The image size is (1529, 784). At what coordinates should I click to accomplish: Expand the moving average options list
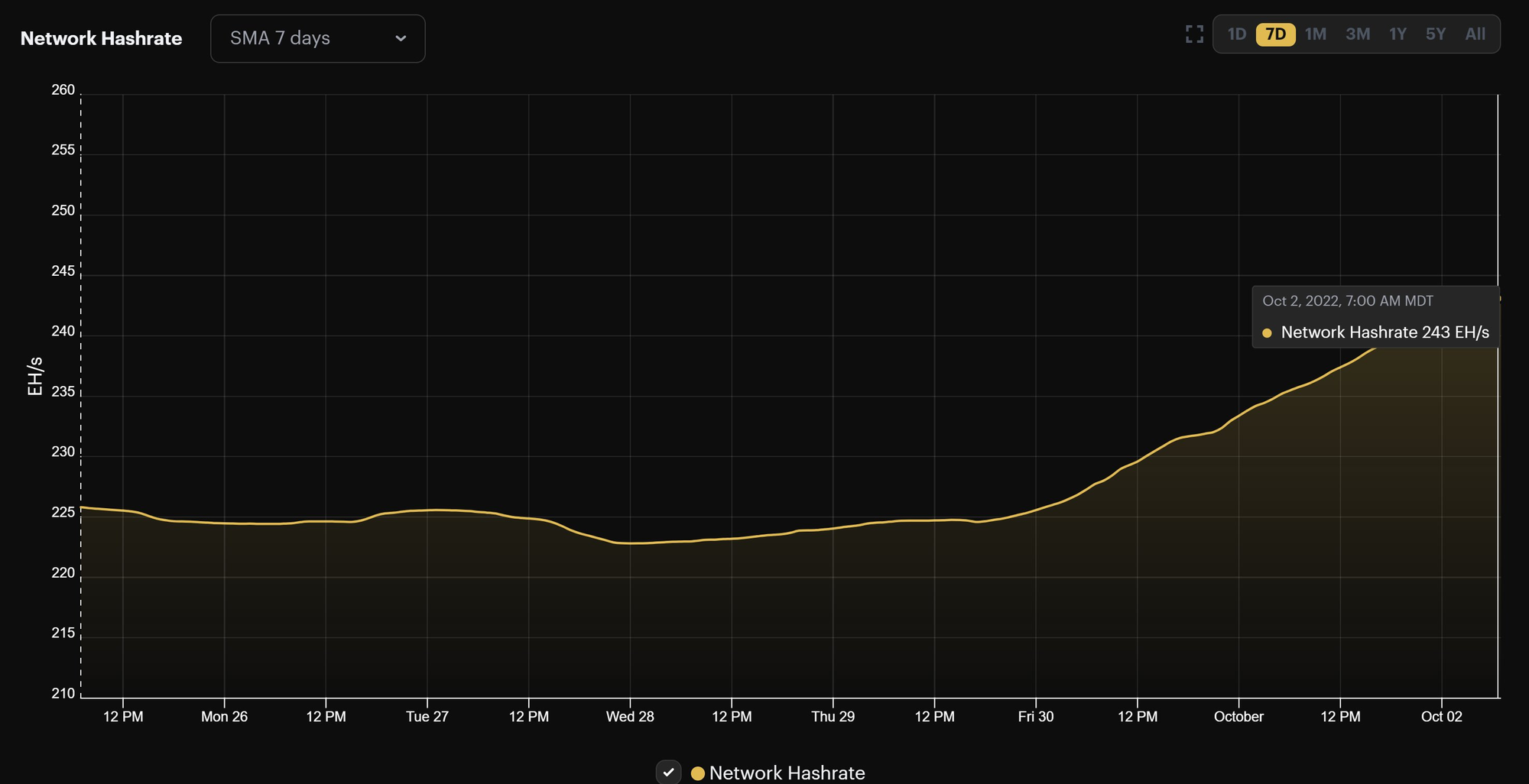317,38
